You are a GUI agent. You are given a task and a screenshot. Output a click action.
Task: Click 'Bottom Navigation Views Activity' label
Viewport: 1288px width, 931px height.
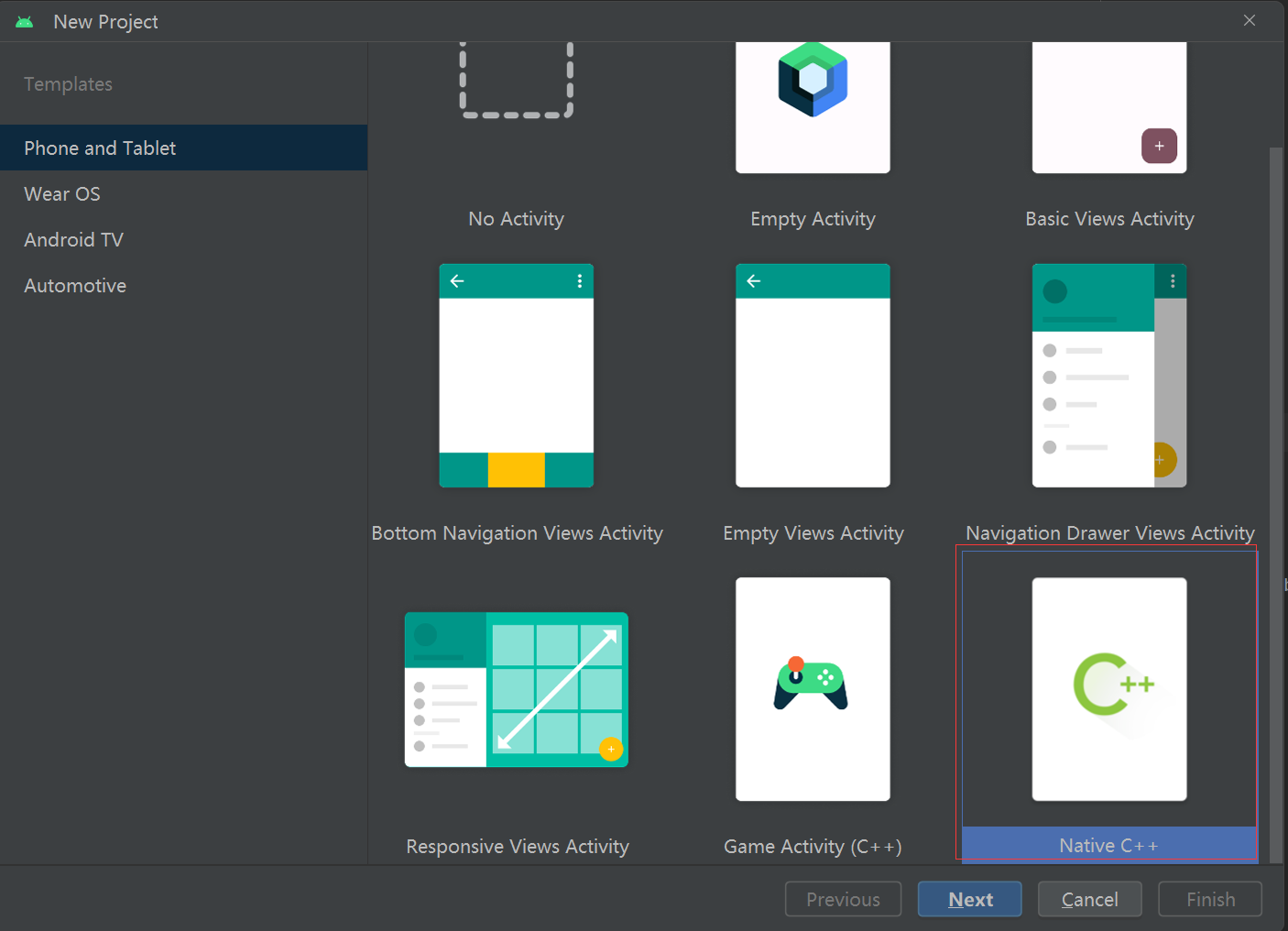click(x=517, y=533)
